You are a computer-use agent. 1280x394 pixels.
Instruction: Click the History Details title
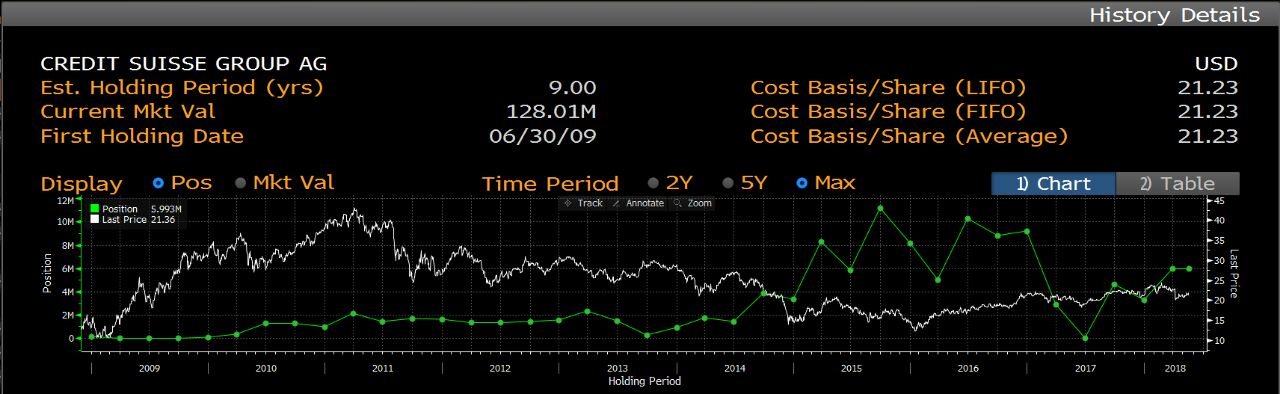coord(1174,15)
